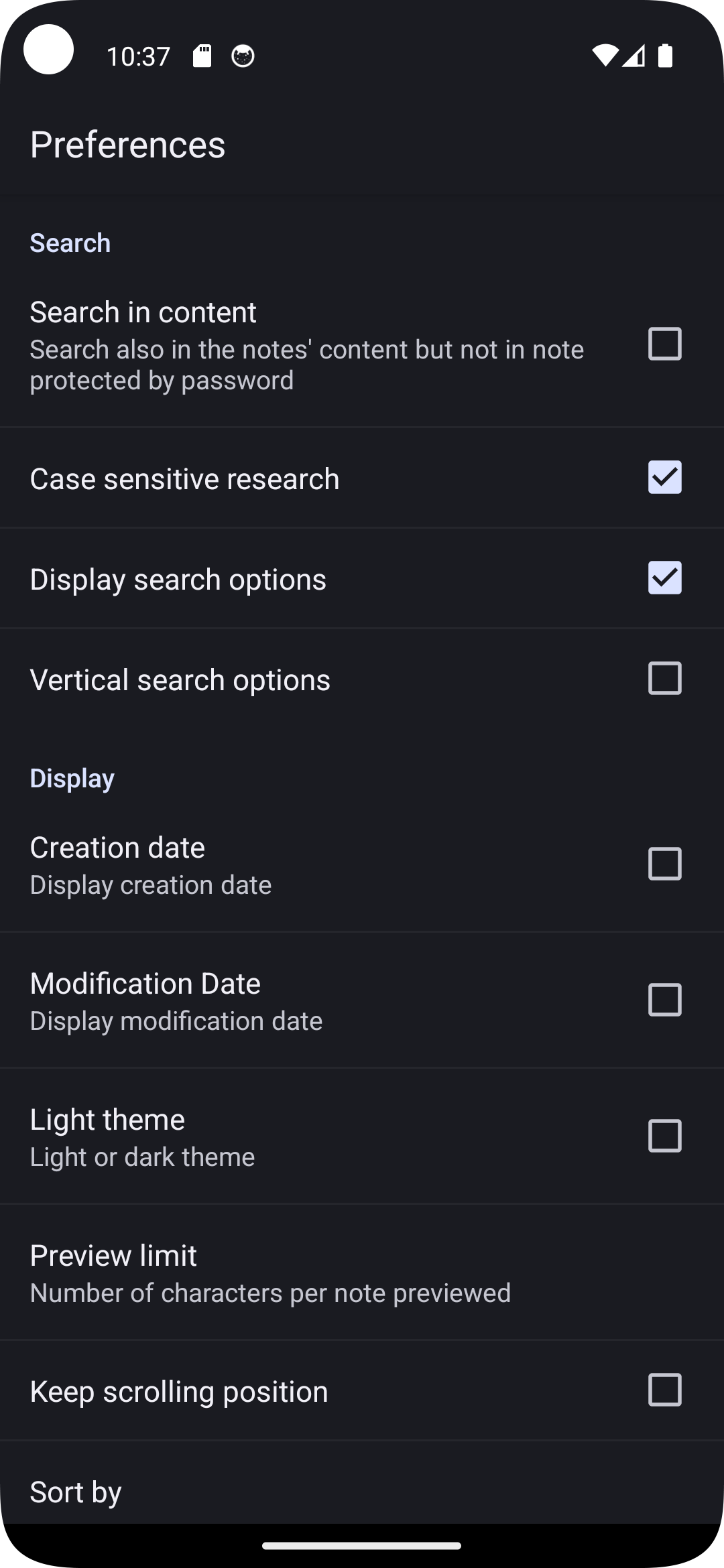The width and height of the screenshot is (724, 1568).
Task: Disable Display search options checkbox
Action: (664, 578)
